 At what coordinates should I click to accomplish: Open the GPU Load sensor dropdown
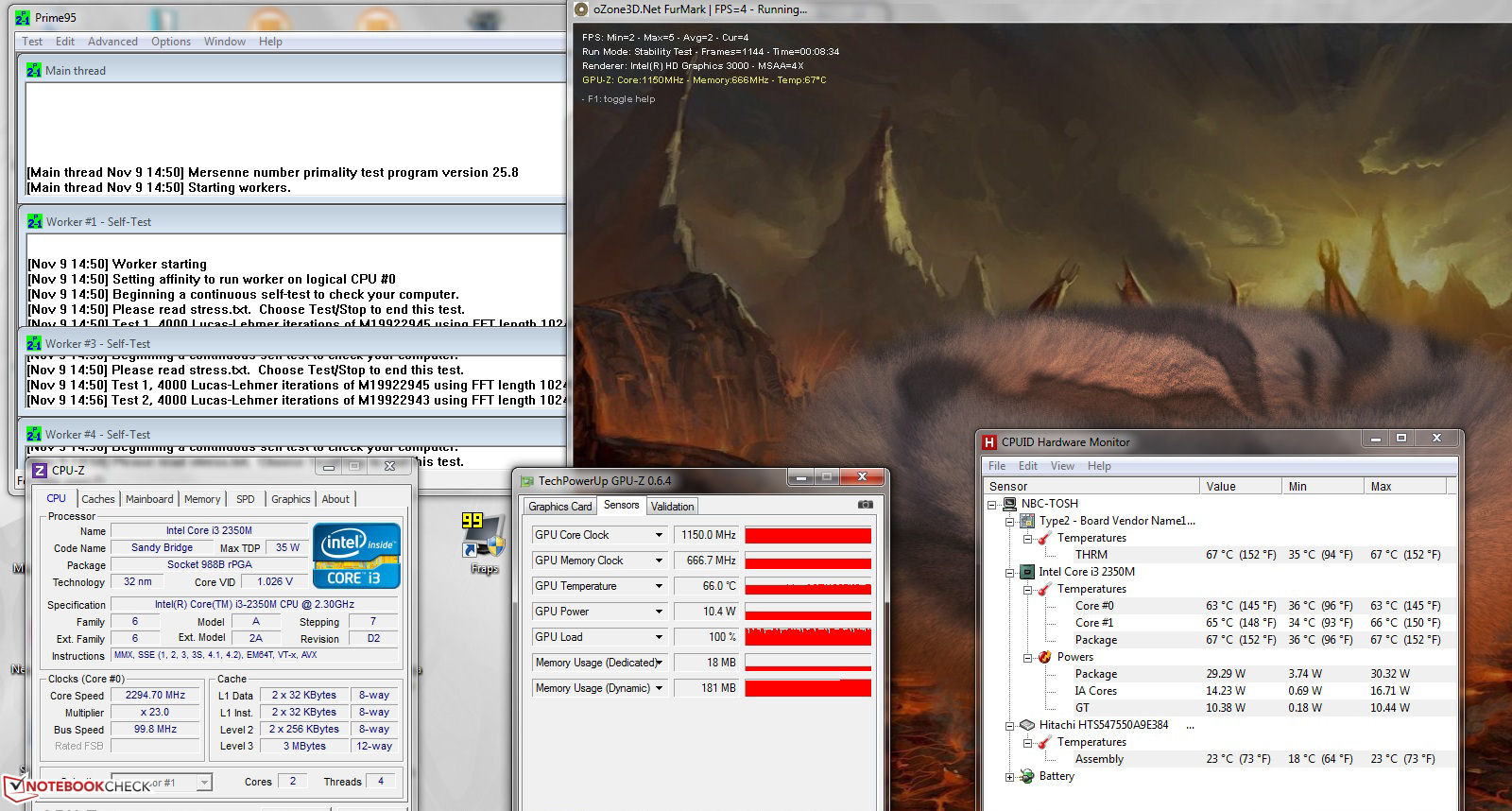coord(660,637)
